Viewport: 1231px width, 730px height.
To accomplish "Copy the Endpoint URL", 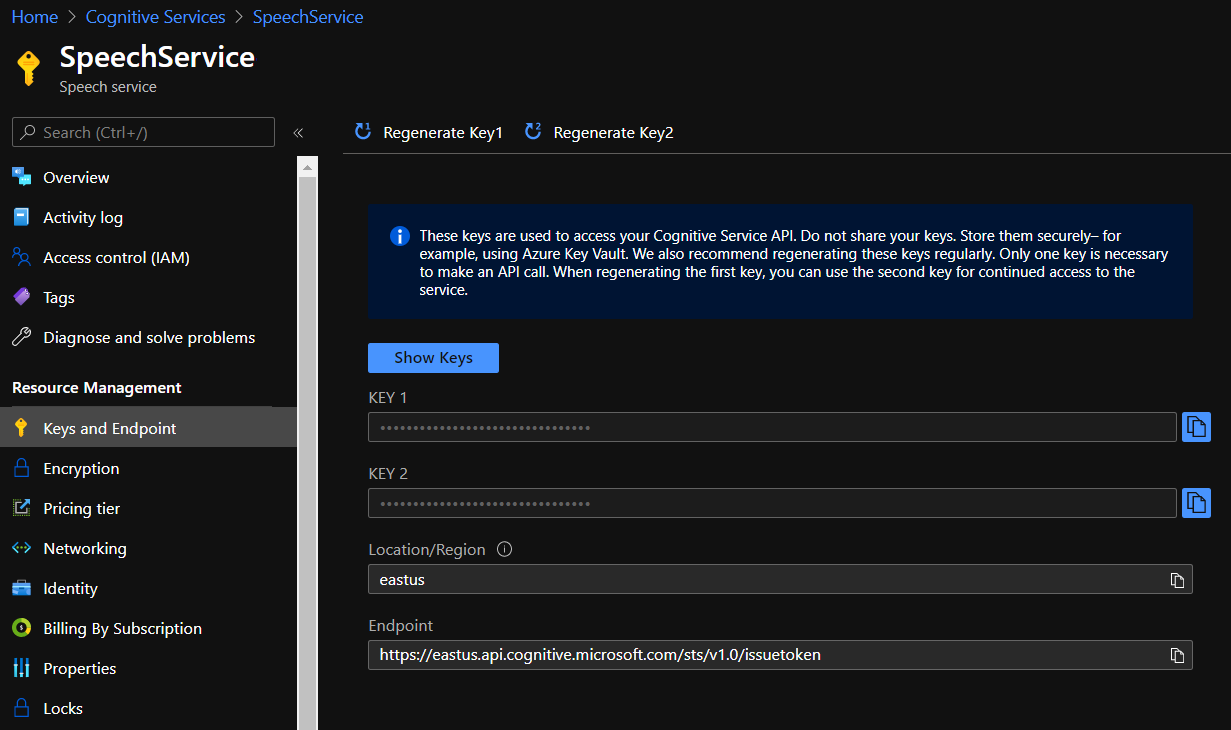I will (x=1177, y=656).
